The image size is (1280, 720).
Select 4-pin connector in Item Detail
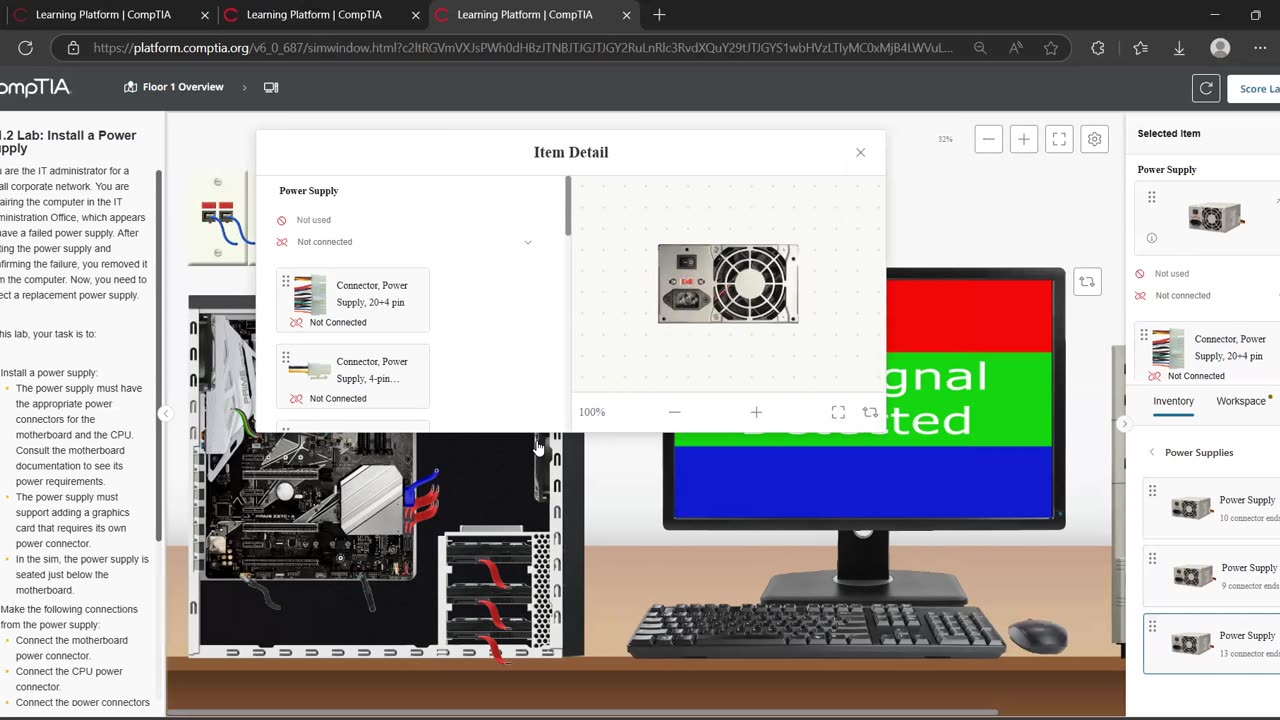(352, 375)
